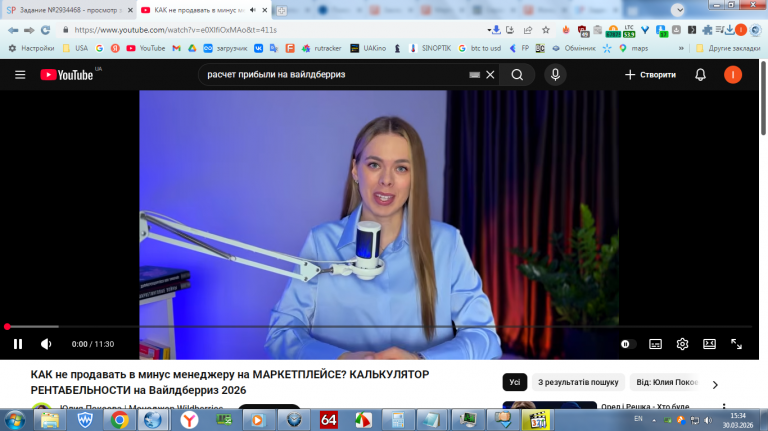The image size is (768, 431).
Task: Click the address bar URL
Action: (x=175, y=30)
